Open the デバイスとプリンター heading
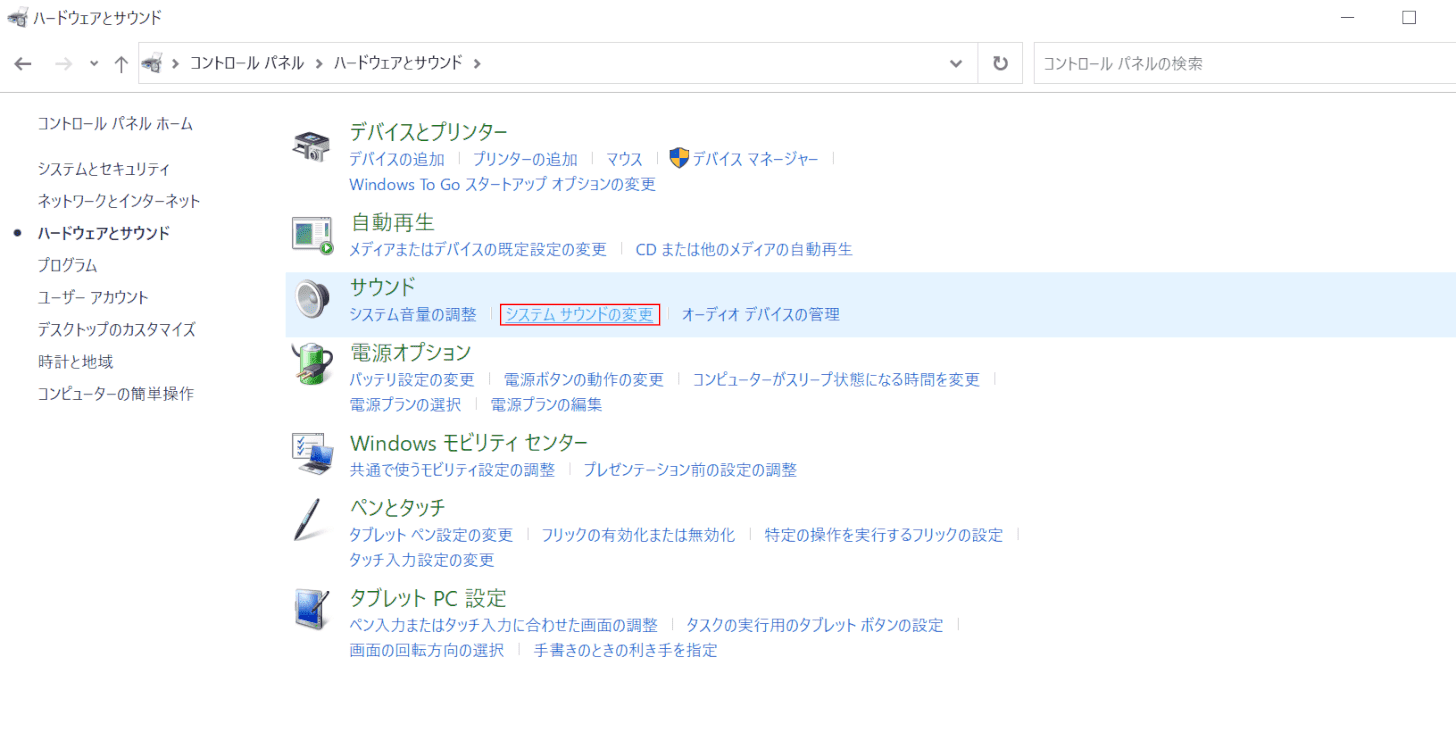This screenshot has width=1456, height=732. pyautogui.click(x=429, y=132)
